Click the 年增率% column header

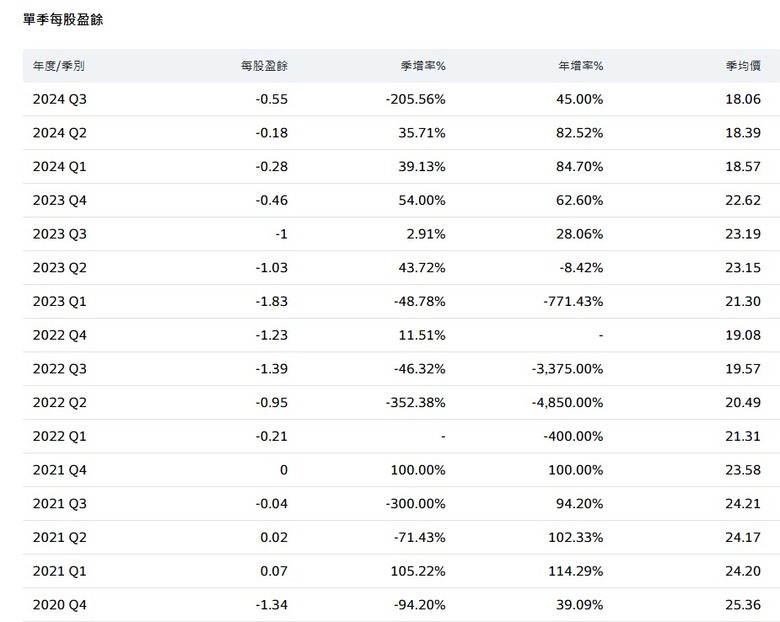click(x=581, y=66)
